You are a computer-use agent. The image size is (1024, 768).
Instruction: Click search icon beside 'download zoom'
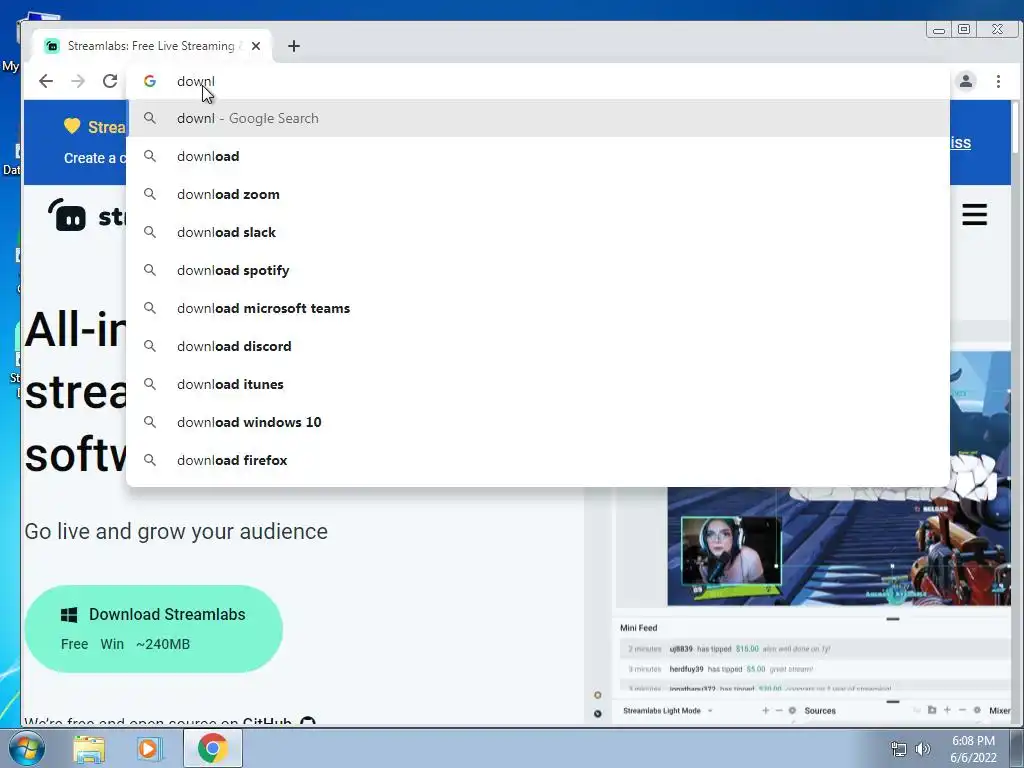pos(150,194)
